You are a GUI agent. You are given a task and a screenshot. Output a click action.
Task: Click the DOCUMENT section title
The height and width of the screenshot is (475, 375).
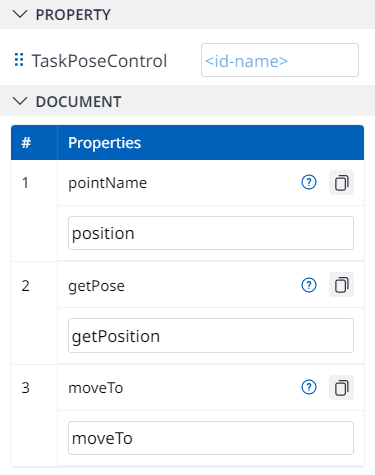click(x=78, y=102)
